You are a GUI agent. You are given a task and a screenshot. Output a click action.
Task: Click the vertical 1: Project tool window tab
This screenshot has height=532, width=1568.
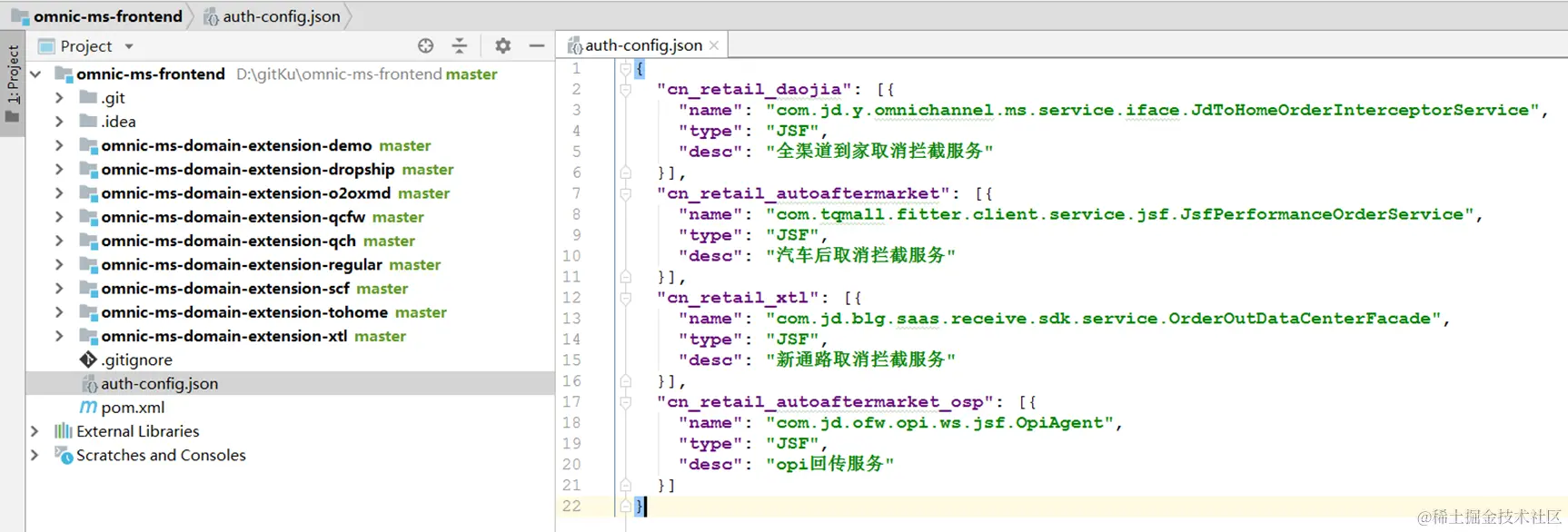coord(13,84)
